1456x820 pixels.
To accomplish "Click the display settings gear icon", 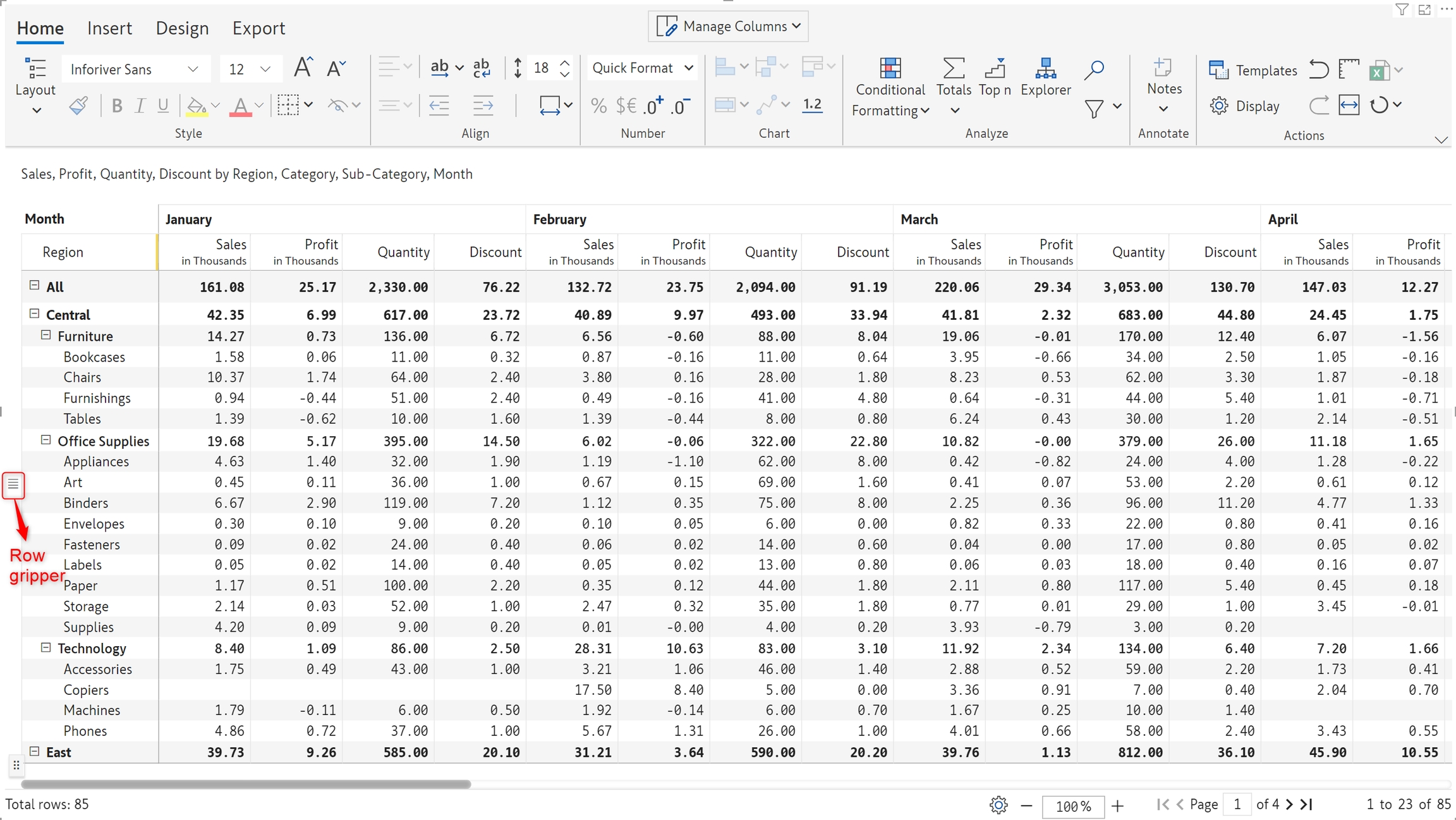I will coord(1219,106).
